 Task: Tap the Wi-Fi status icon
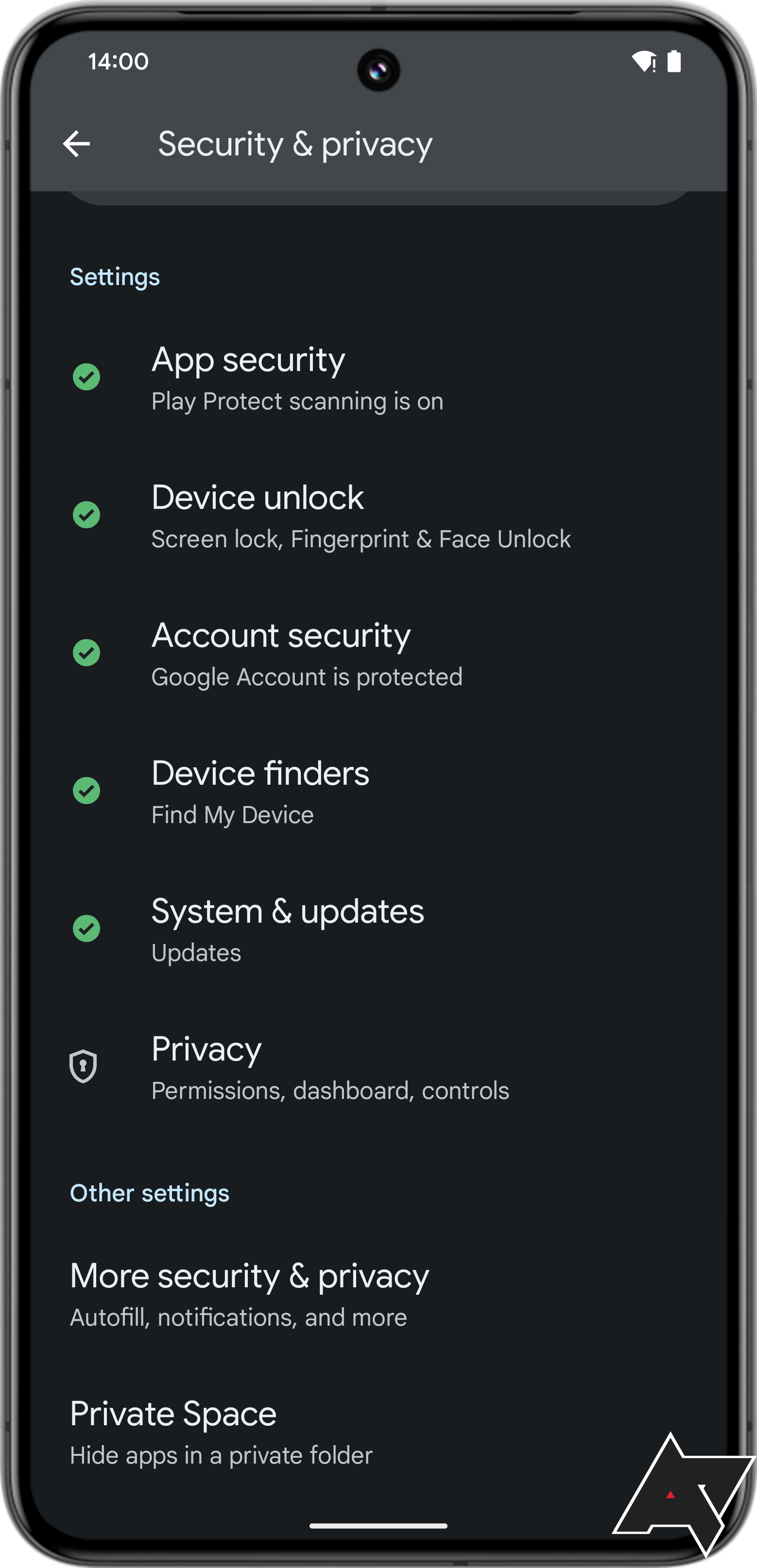644,62
